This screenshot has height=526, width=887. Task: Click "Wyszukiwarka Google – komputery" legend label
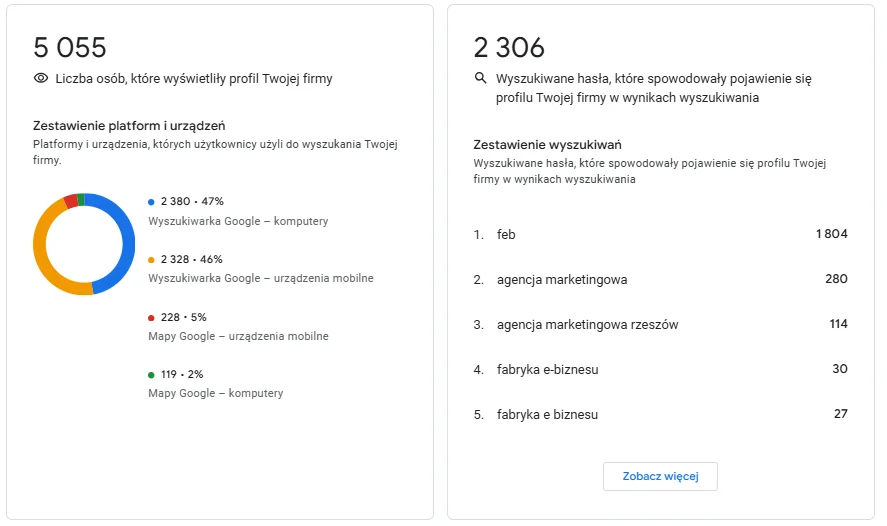tap(238, 221)
